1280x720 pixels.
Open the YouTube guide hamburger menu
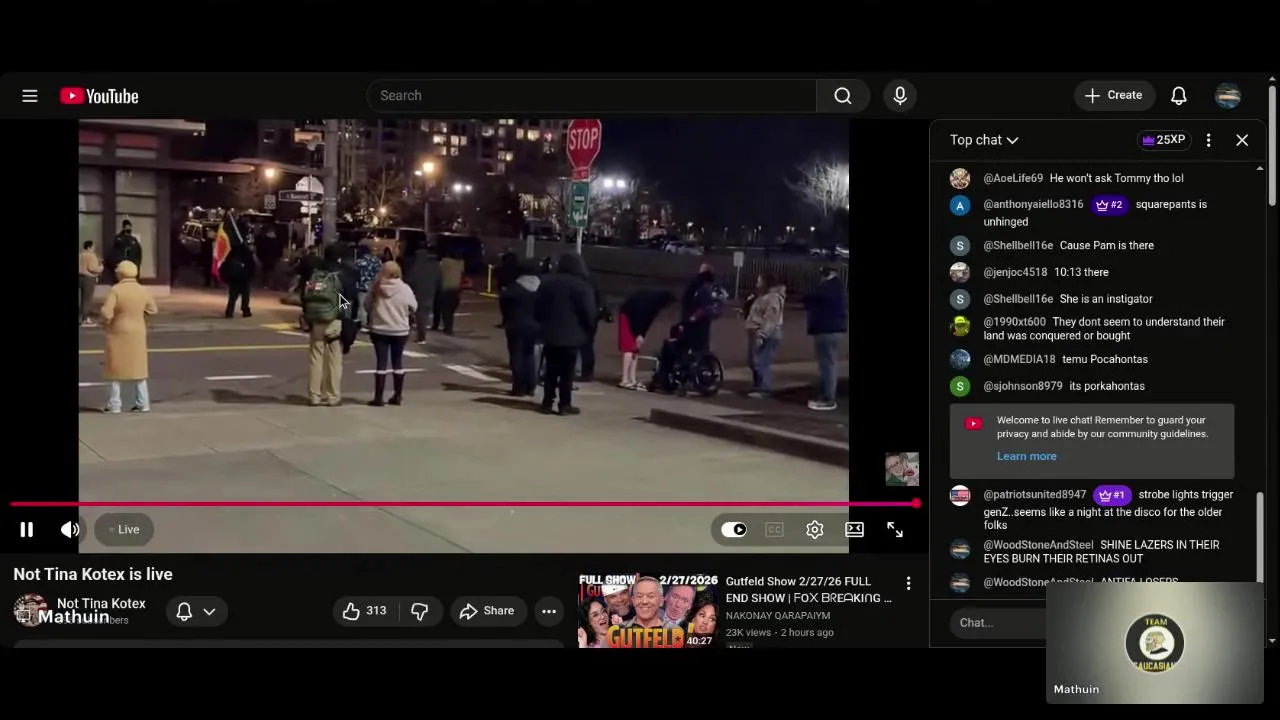click(x=30, y=96)
